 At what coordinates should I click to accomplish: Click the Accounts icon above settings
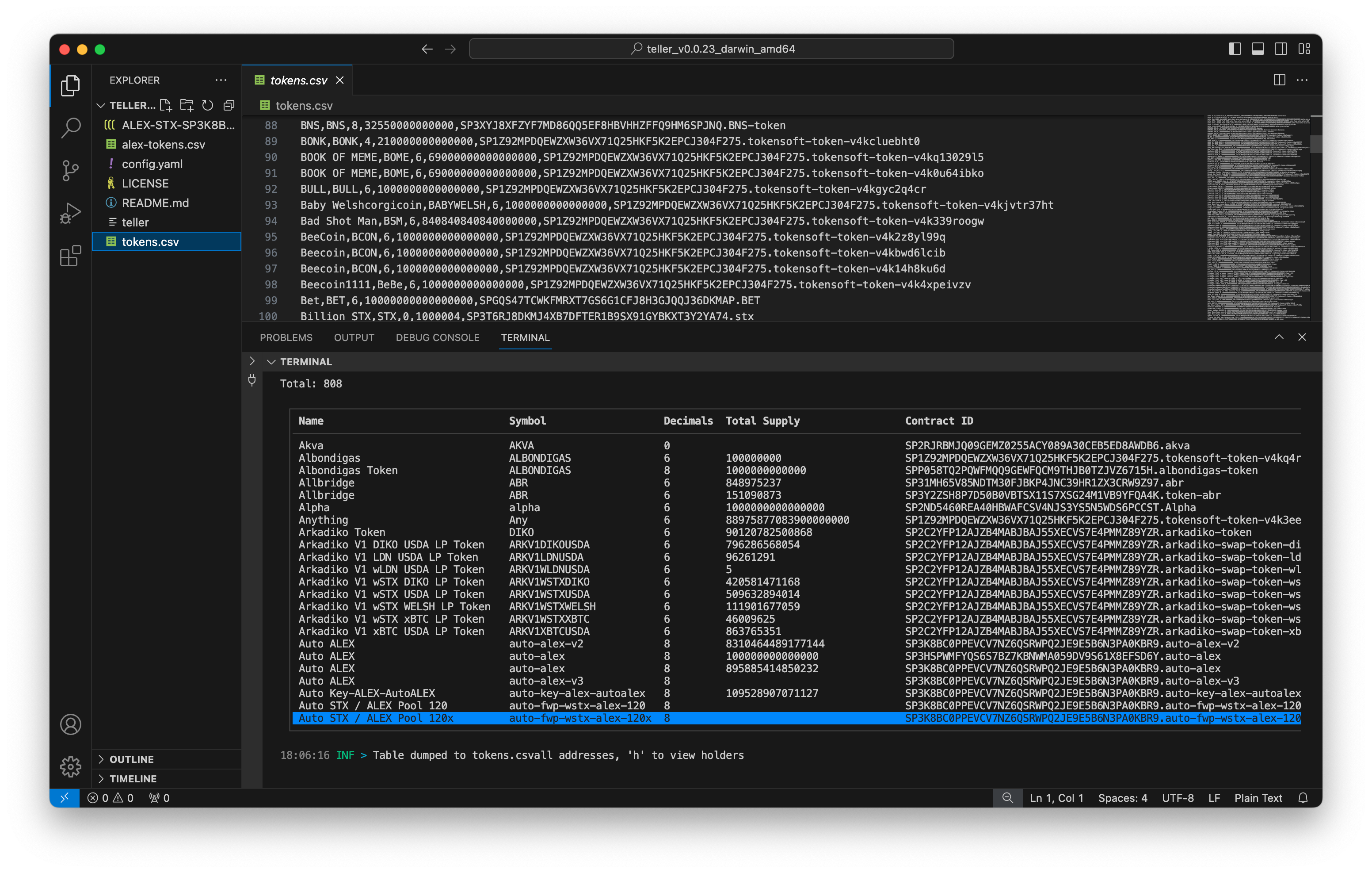tap(70, 724)
